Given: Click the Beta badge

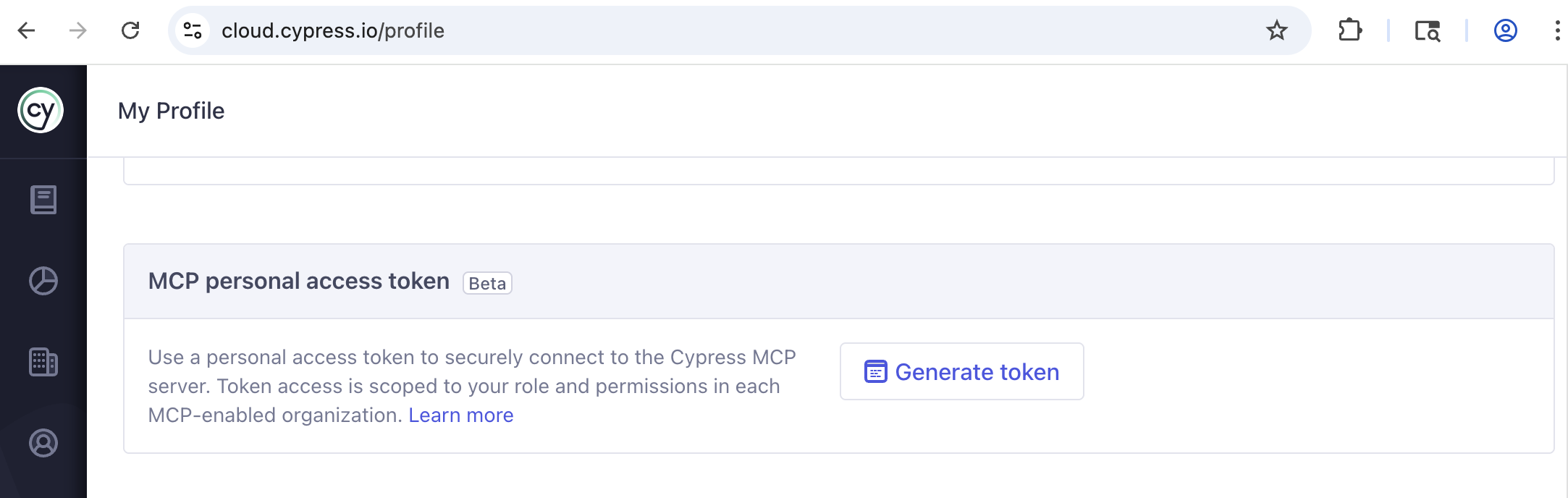Looking at the screenshot, I should (x=487, y=283).
